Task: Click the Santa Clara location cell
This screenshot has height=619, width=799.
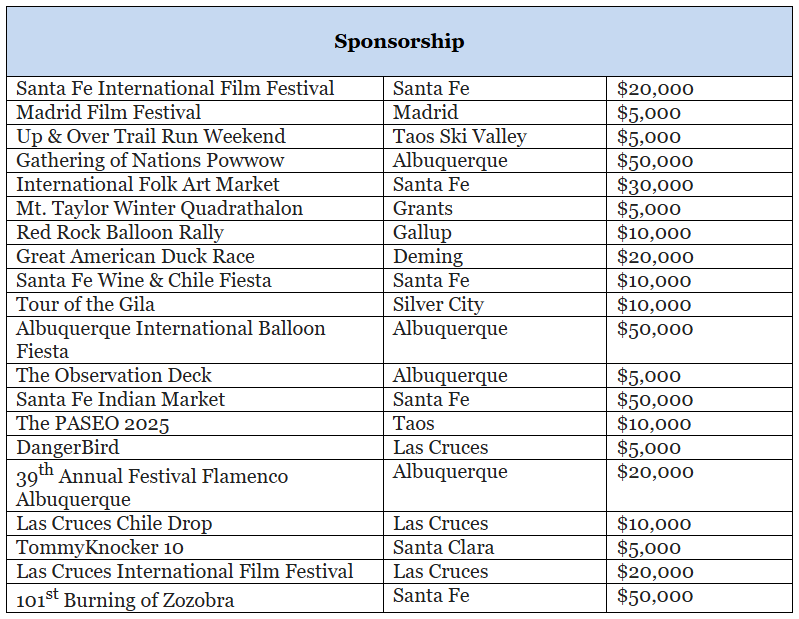Action: [x=443, y=547]
